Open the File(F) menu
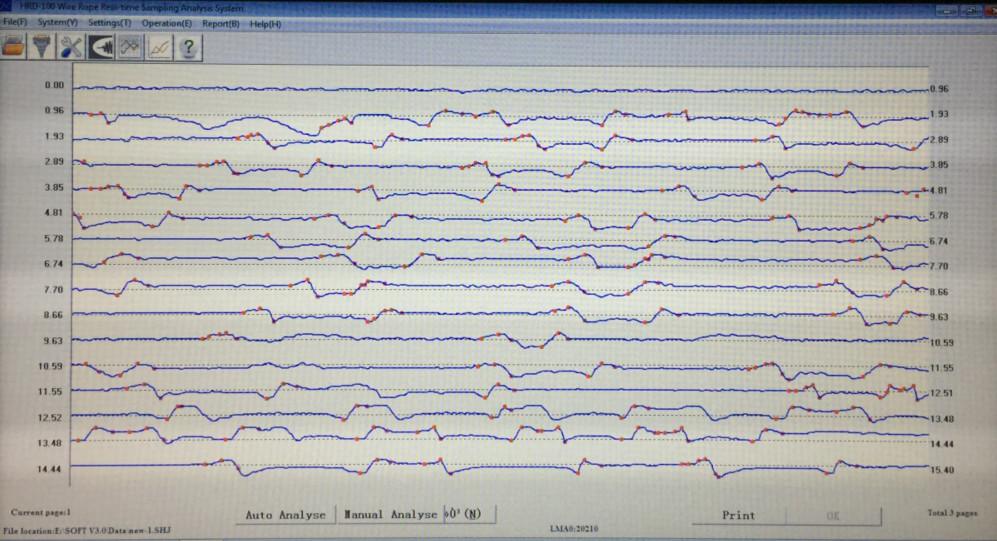The image size is (997, 541). (x=15, y=22)
